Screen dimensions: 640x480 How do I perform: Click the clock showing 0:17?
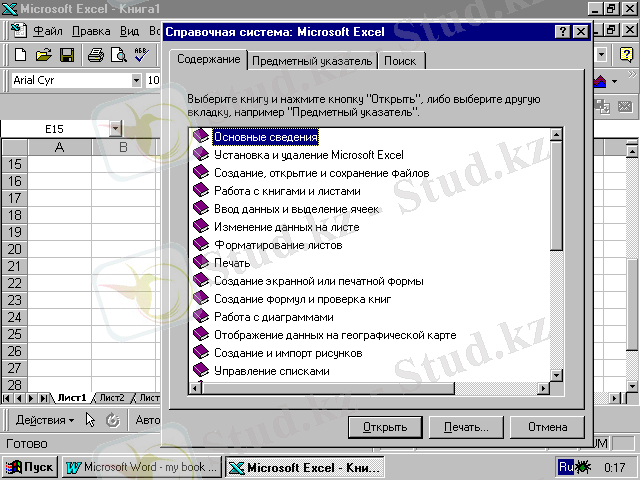point(614,467)
